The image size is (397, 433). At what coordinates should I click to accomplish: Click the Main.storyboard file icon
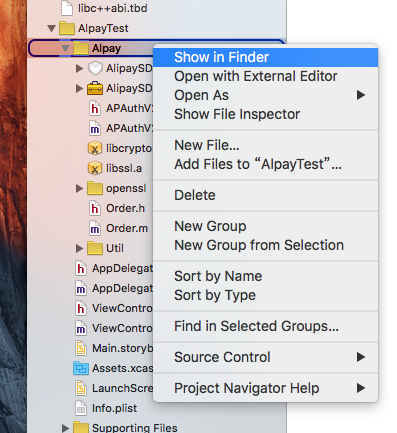coord(81,349)
